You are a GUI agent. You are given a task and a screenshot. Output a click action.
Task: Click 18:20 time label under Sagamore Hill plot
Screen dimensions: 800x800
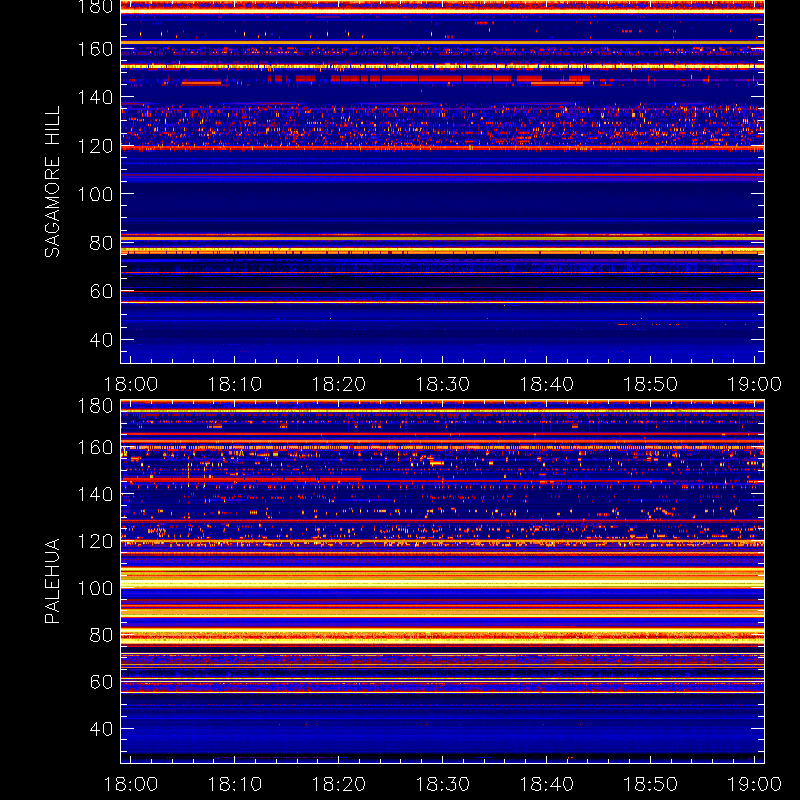coord(339,384)
